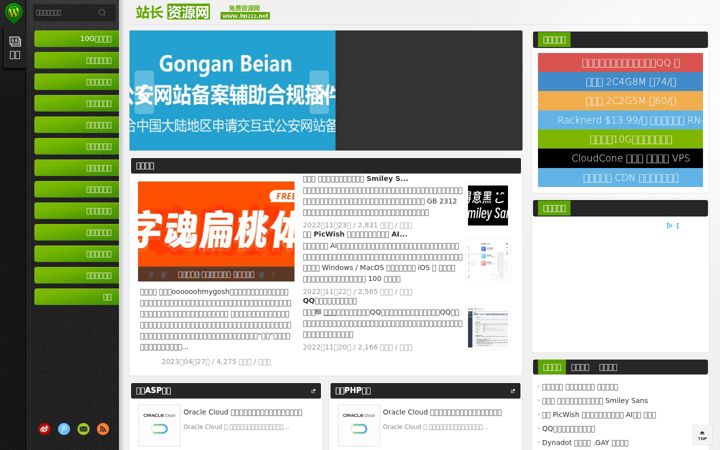Screen dimensions: 720x450
Task: Open the green email icon
Action: pyautogui.click(x=83, y=429)
